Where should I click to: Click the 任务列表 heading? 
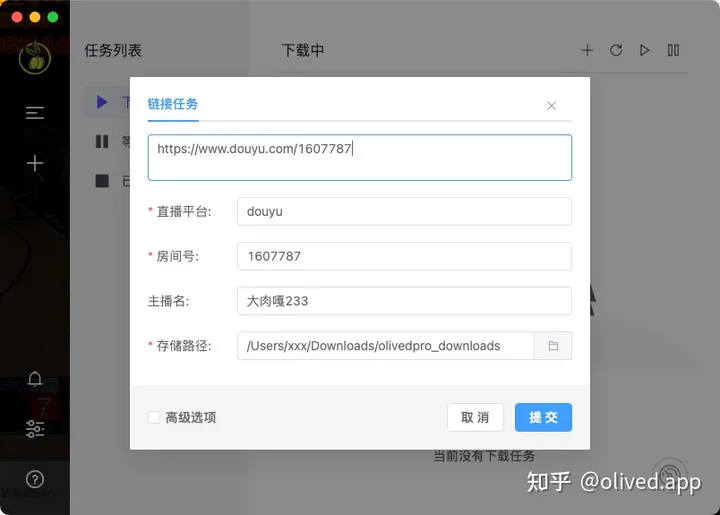click(x=113, y=50)
